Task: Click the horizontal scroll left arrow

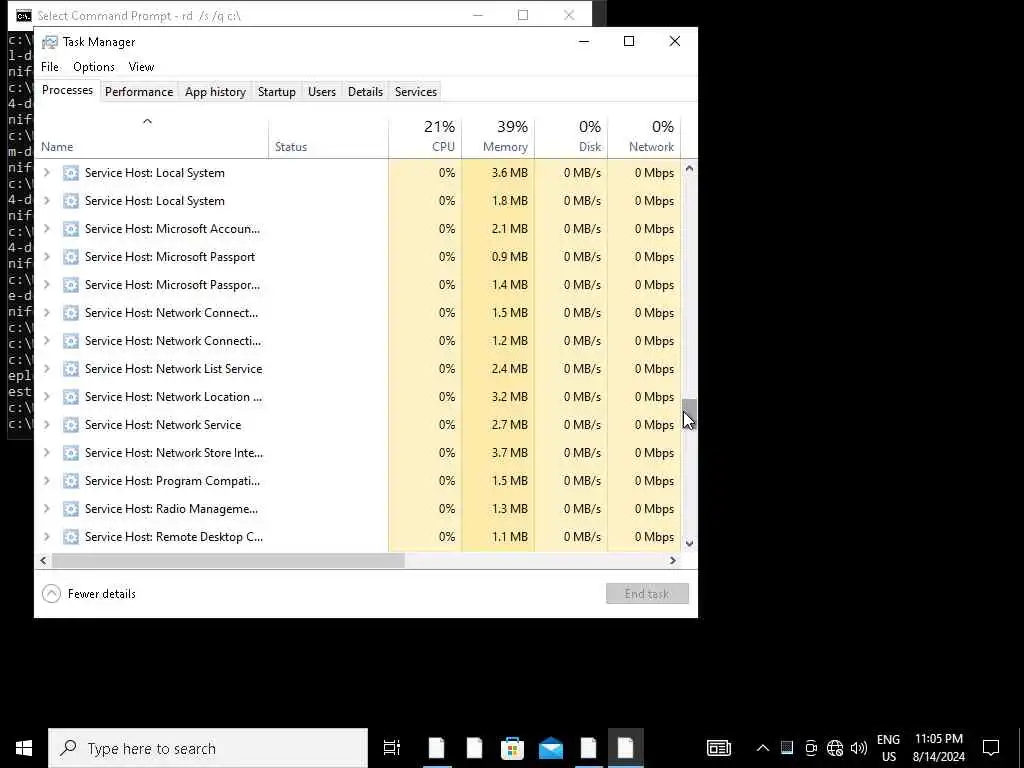Action: tap(43, 560)
